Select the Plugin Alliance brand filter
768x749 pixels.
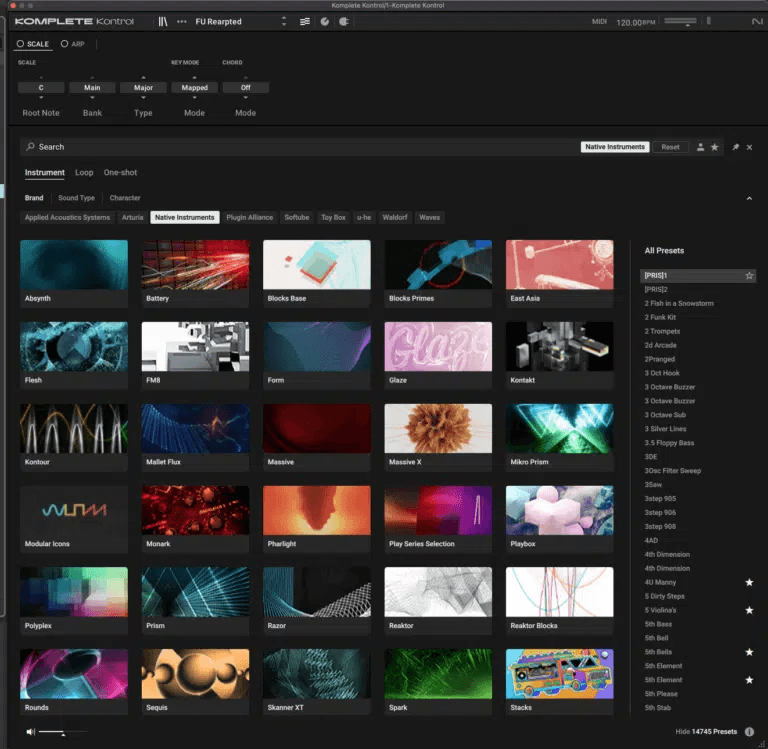249,217
